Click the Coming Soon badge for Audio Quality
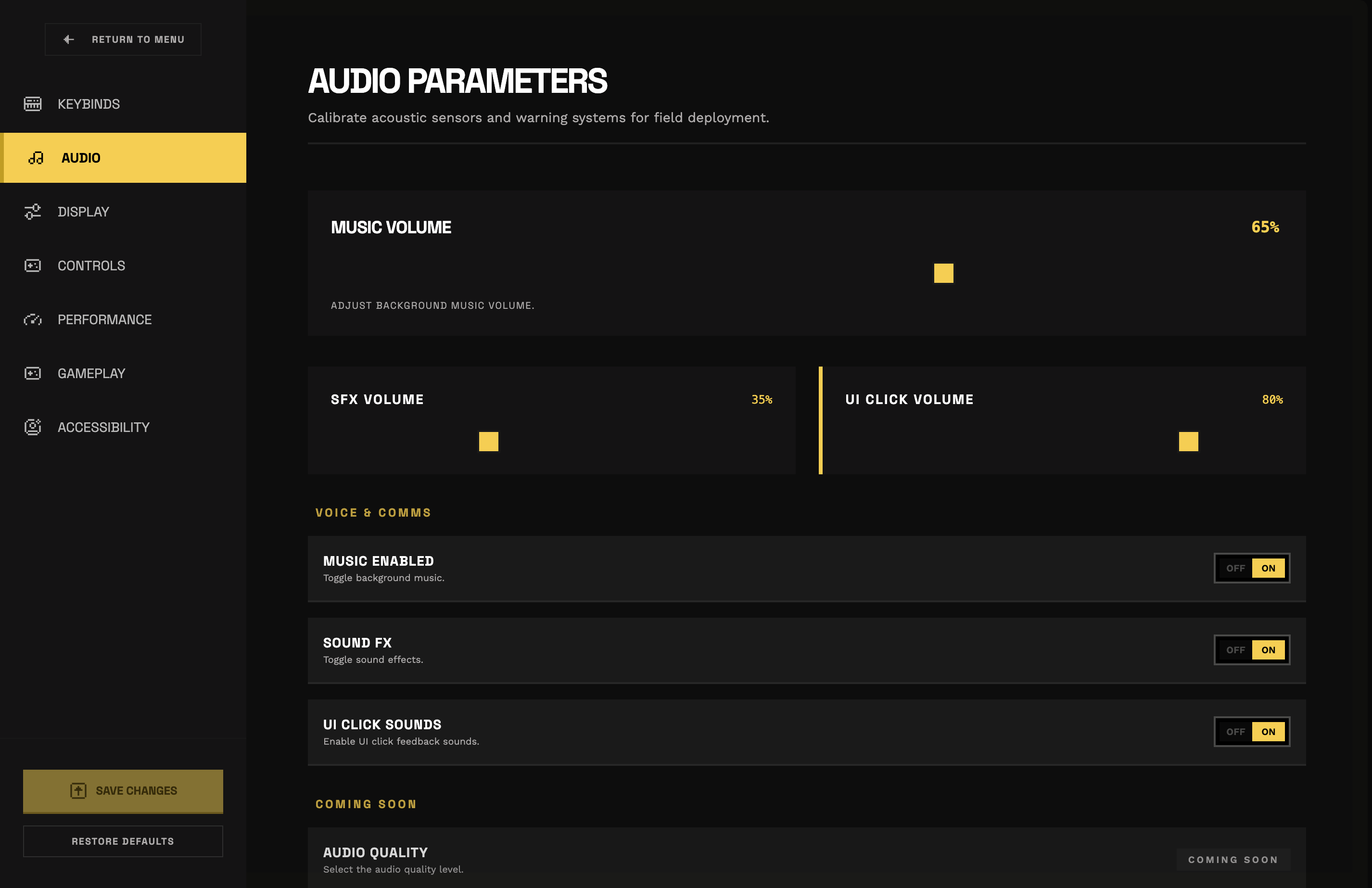 [x=1232, y=859]
